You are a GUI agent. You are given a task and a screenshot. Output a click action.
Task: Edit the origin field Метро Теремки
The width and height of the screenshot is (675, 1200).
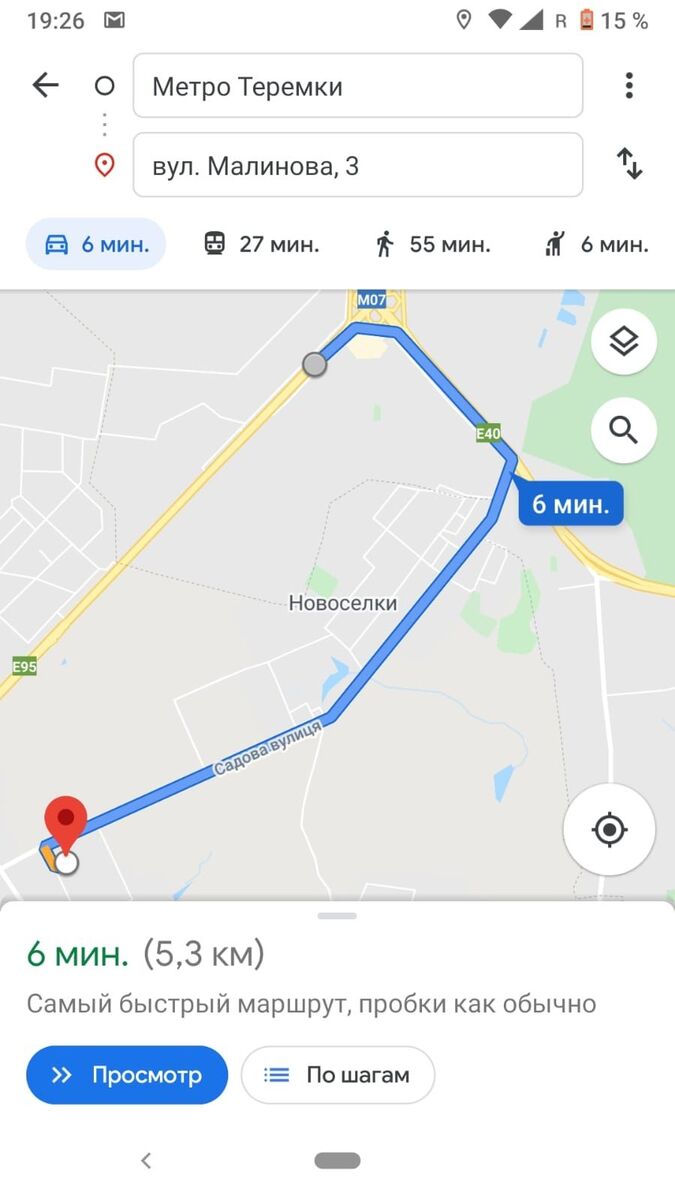tap(358, 86)
